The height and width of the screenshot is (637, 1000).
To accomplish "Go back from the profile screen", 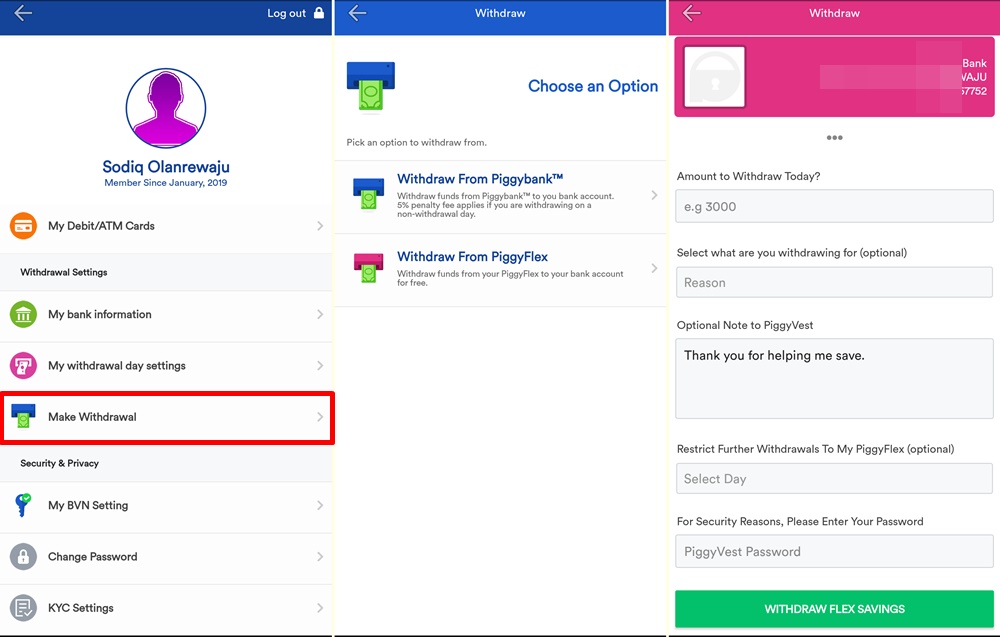I will click(x=23, y=13).
